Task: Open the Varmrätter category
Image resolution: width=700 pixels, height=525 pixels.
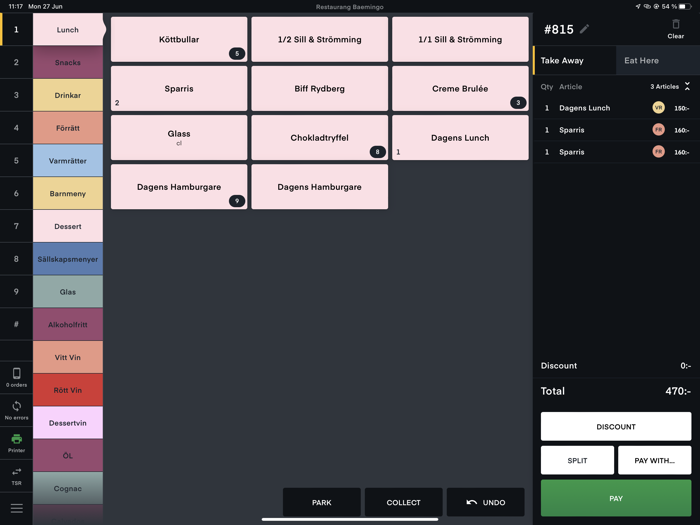Action: [68, 161]
